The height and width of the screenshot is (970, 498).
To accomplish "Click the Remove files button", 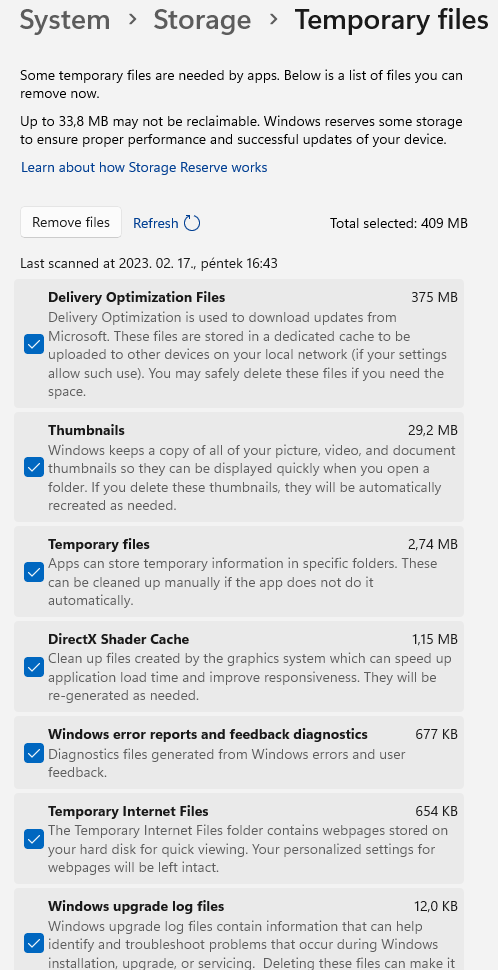I will 71,222.
